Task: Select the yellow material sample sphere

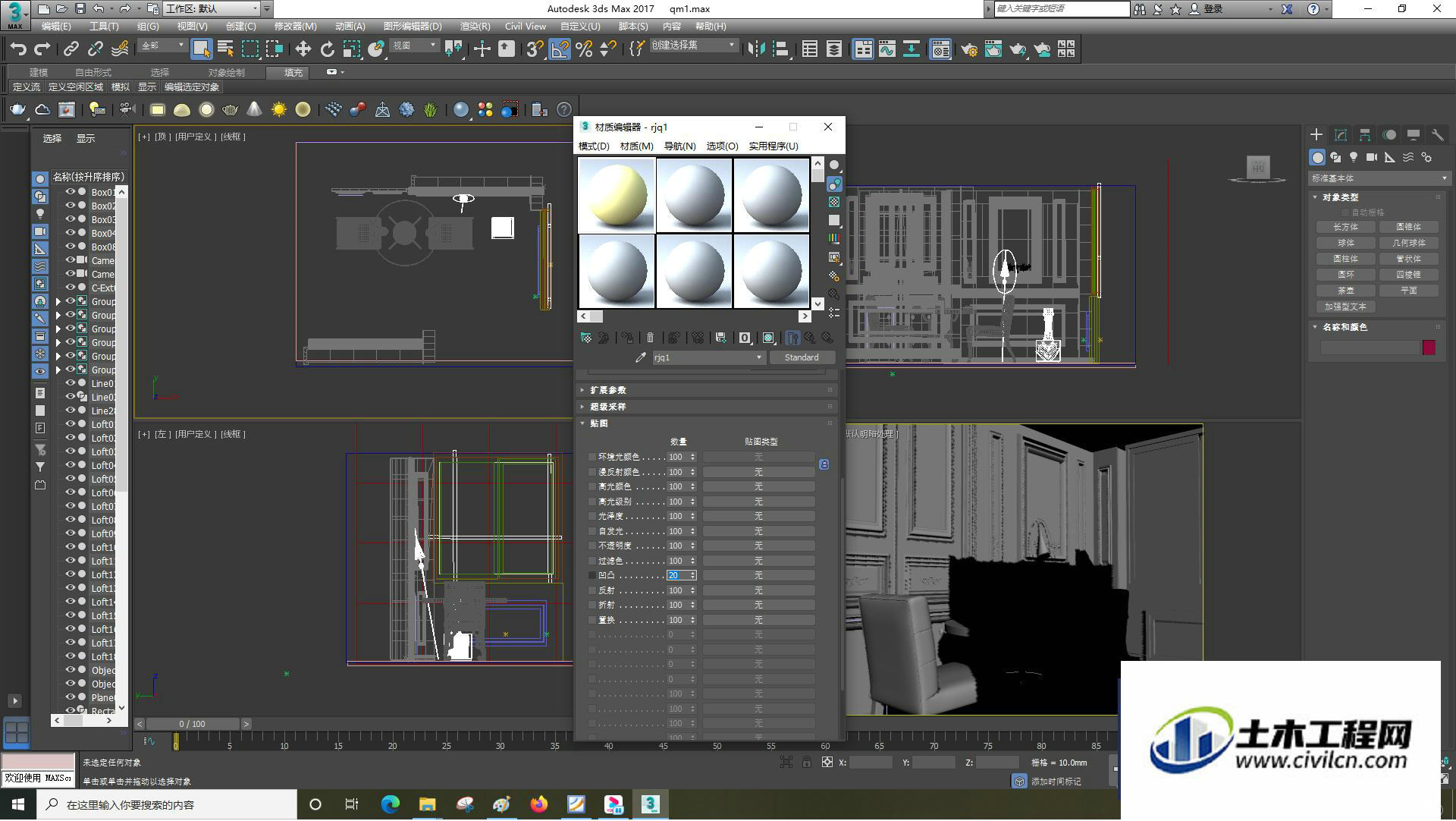Action: [x=617, y=194]
